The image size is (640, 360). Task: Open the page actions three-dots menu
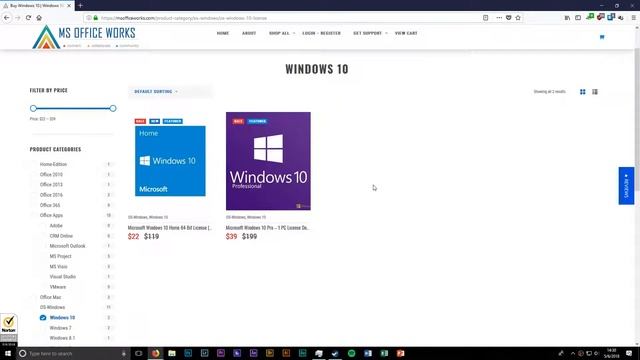pos(499,18)
